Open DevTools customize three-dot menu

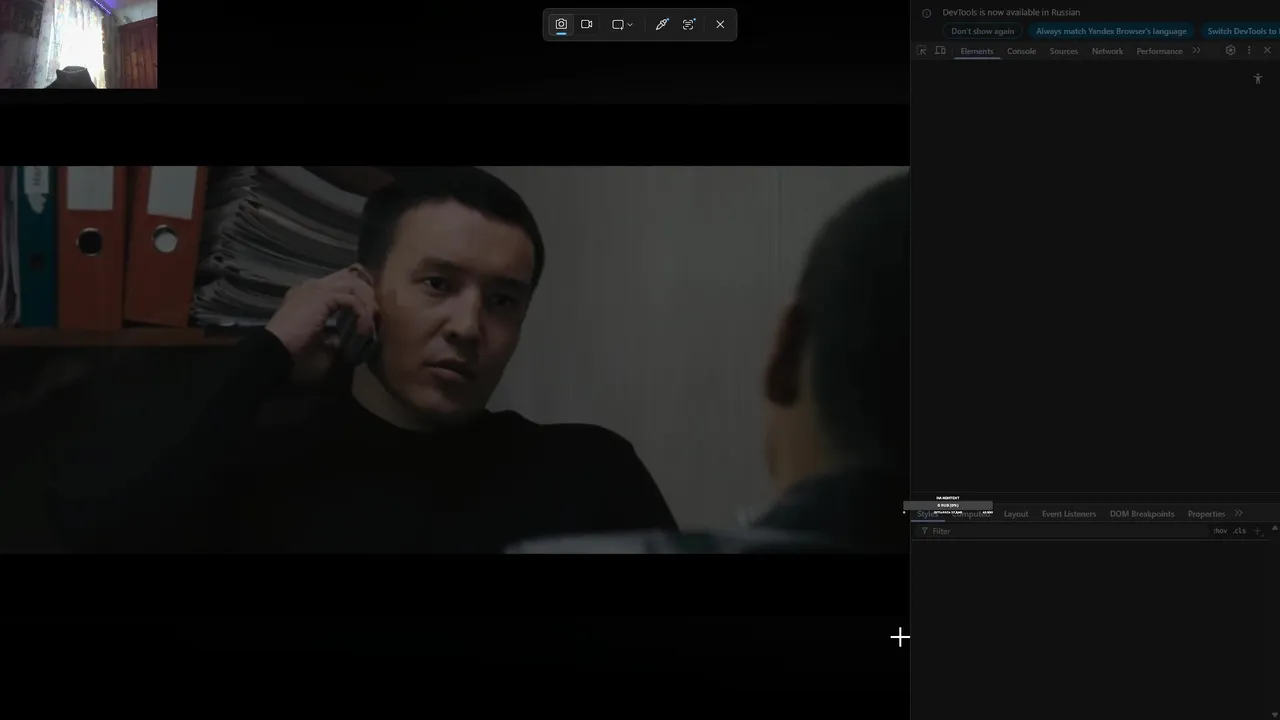point(1248,51)
